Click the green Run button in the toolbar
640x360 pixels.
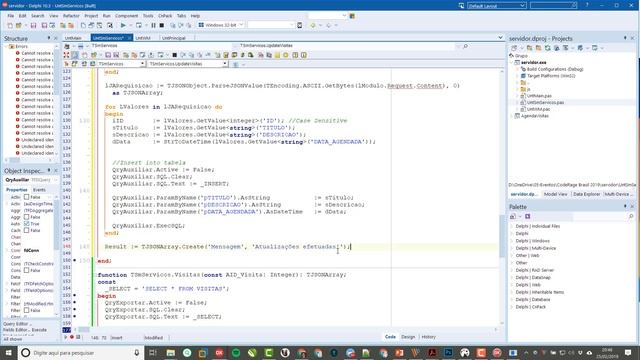[x=123, y=25]
